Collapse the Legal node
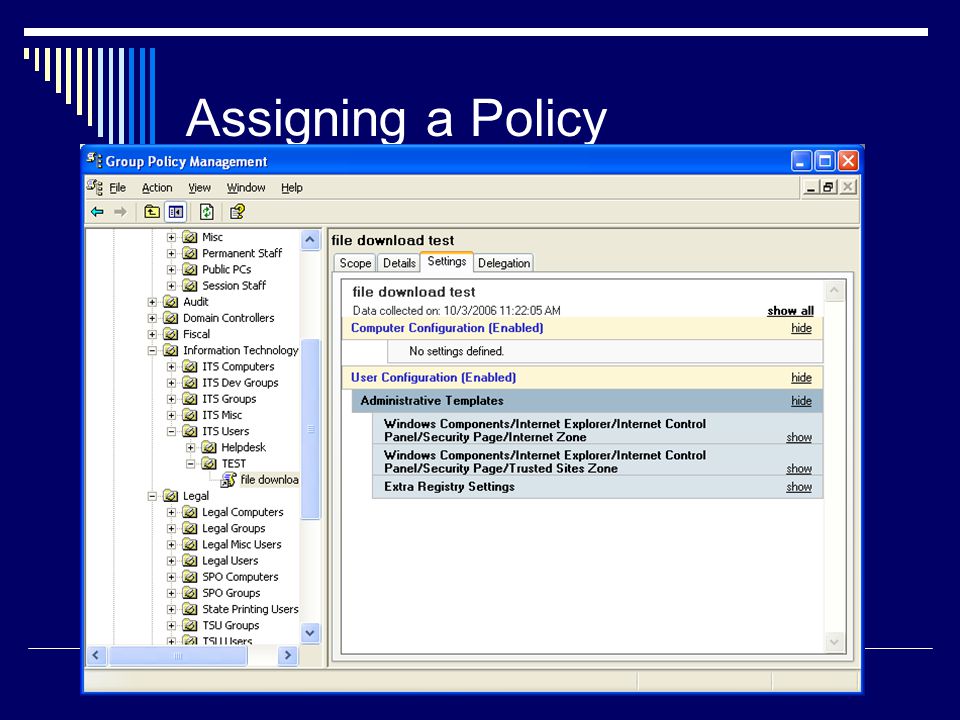This screenshot has height=720, width=960. 152,496
